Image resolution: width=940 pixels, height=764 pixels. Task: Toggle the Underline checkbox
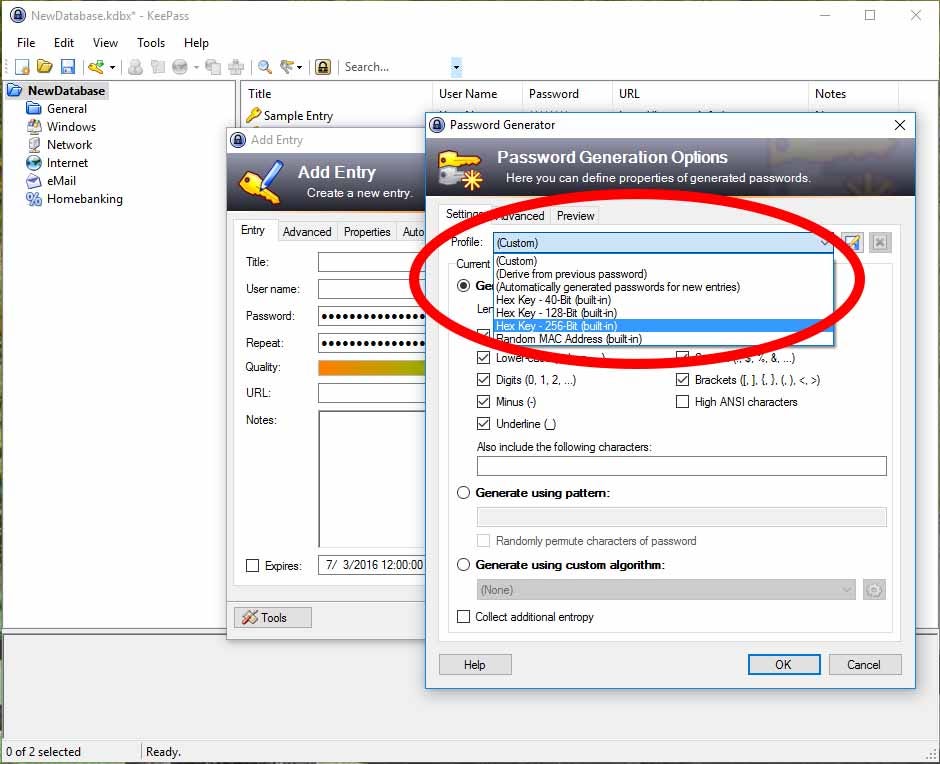483,423
